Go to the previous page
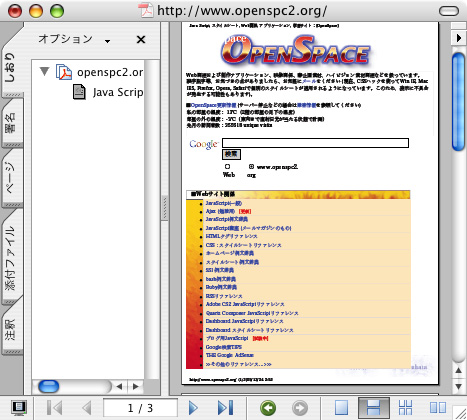The image size is (467, 420). coord(87,408)
